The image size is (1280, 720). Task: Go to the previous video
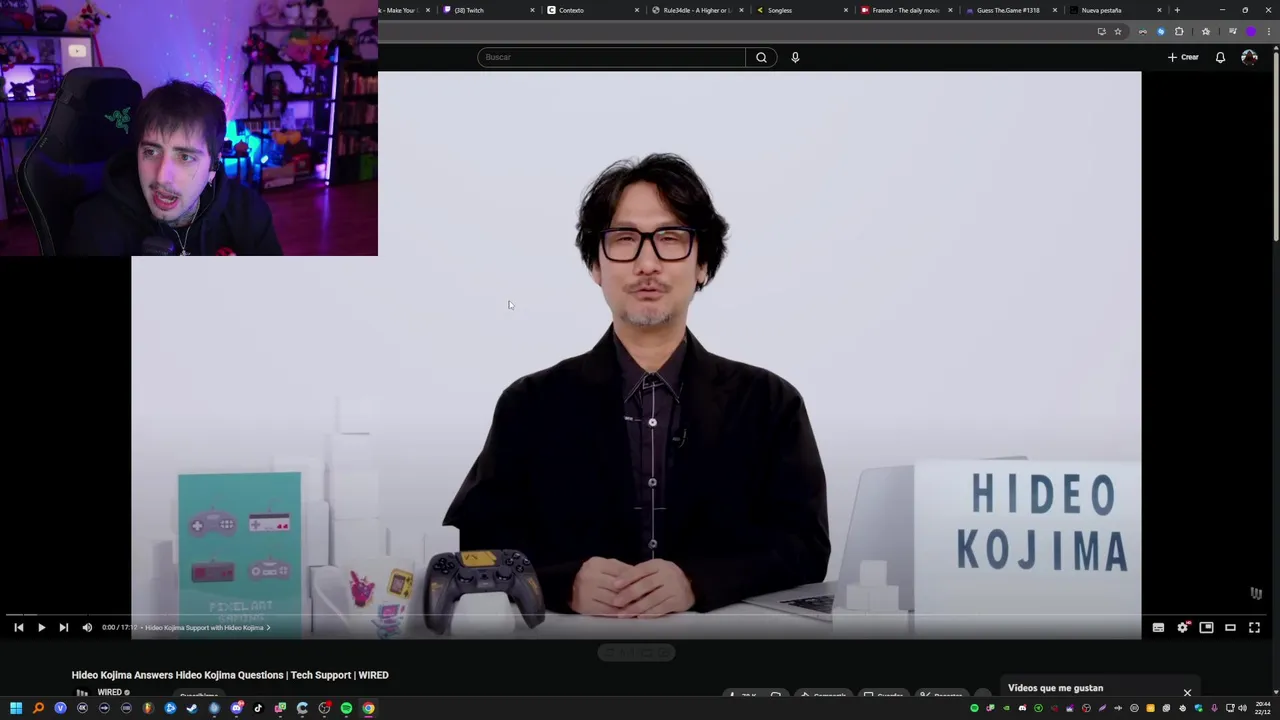tap(18, 627)
